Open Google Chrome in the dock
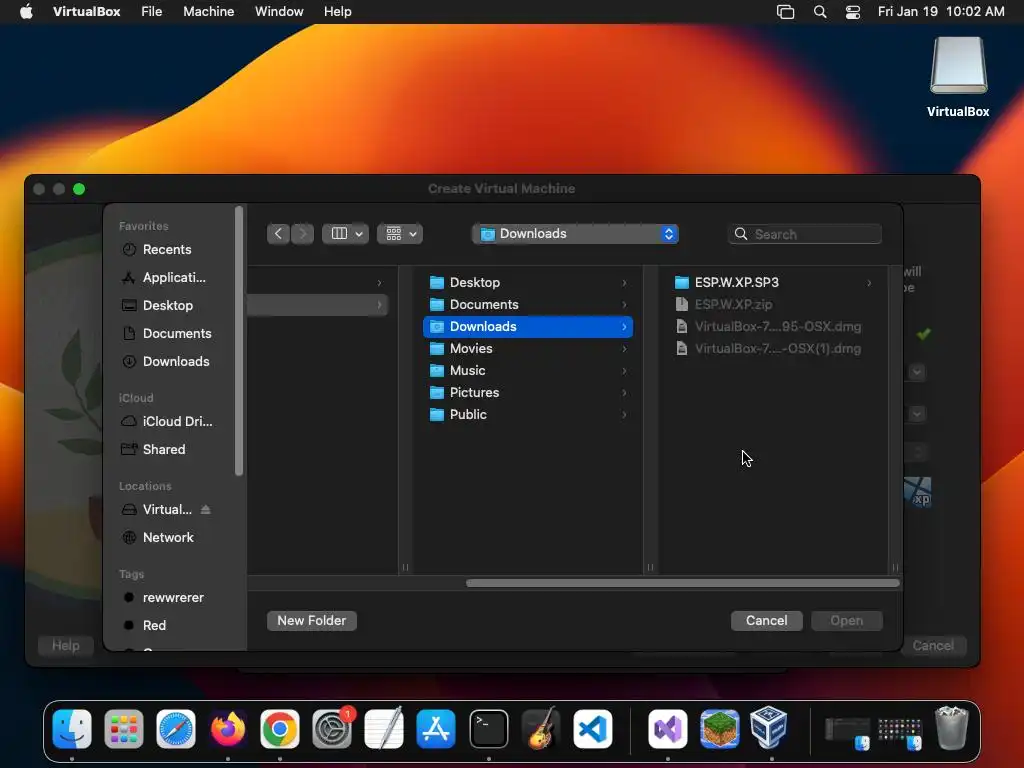 (280, 729)
